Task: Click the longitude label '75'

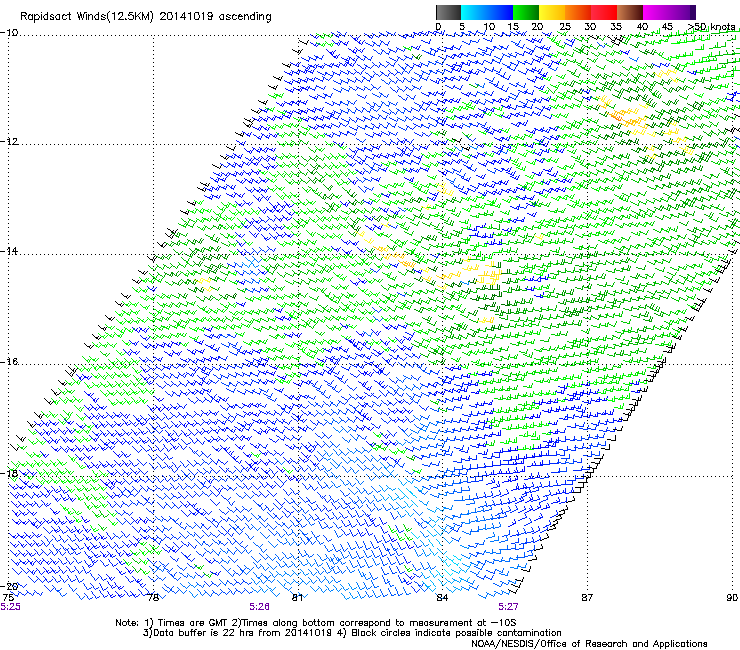Action: coord(8,598)
